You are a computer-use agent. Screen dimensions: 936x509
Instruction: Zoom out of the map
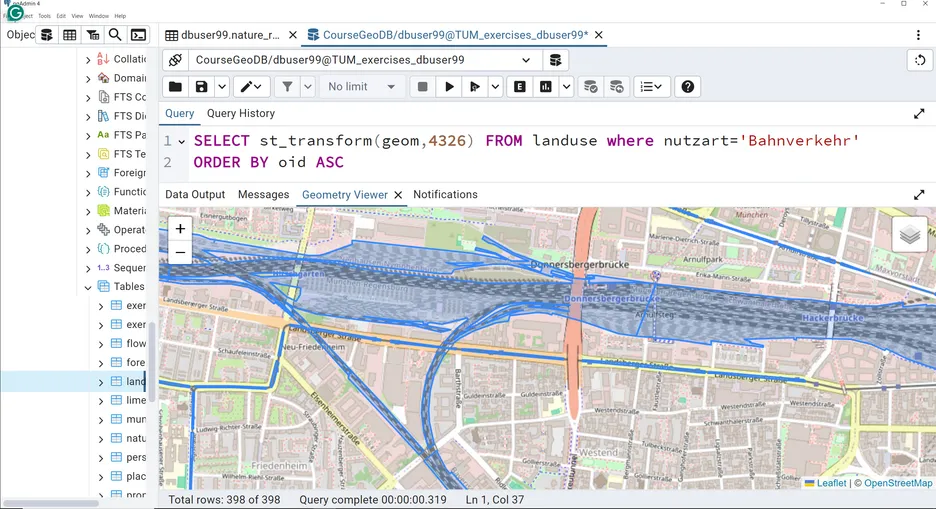(x=180, y=252)
